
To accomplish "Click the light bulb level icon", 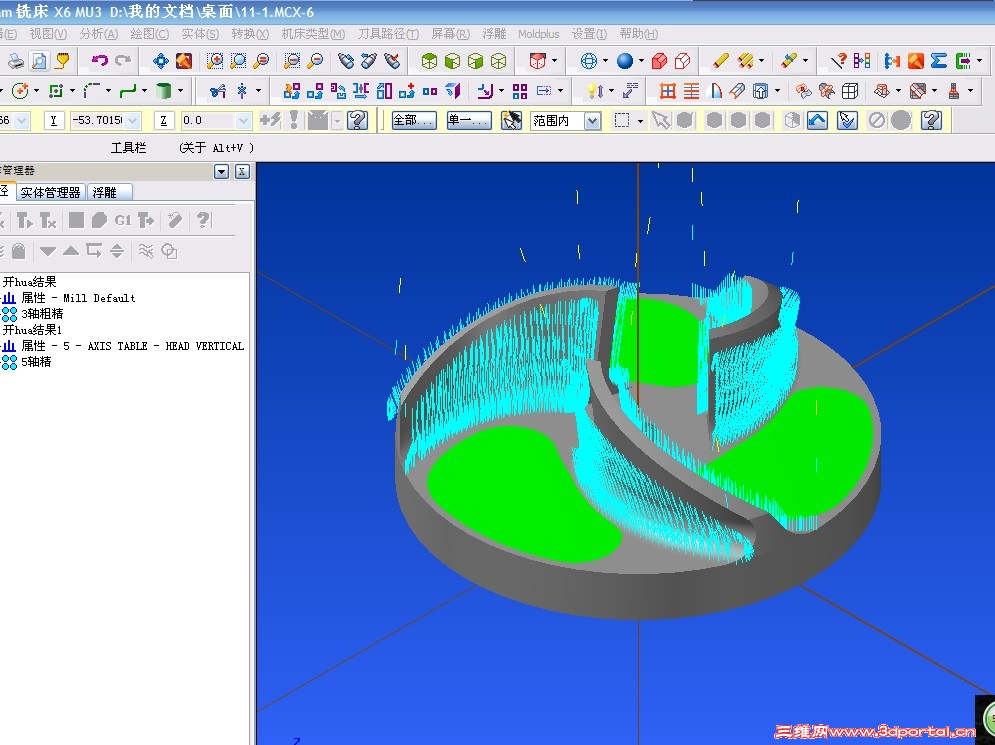I will click(595, 91).
